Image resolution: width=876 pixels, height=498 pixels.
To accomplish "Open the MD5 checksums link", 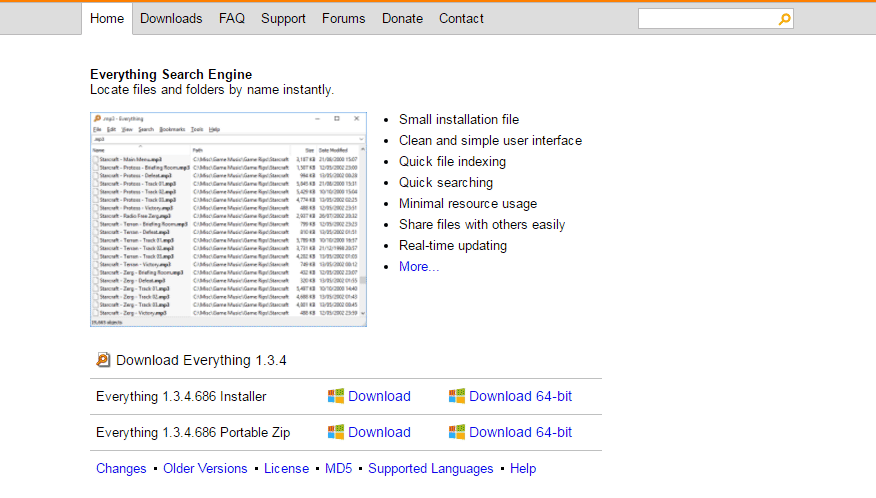I will (339, 468).
